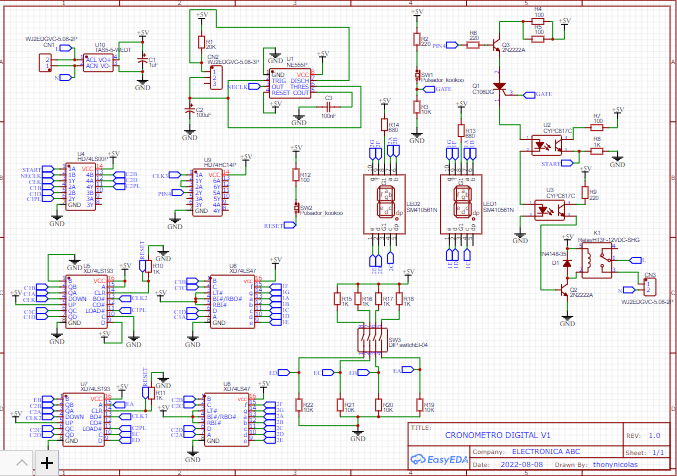Select resistor R12 100
The width and height of the screenshot is (677, 476).
point(296,175)
